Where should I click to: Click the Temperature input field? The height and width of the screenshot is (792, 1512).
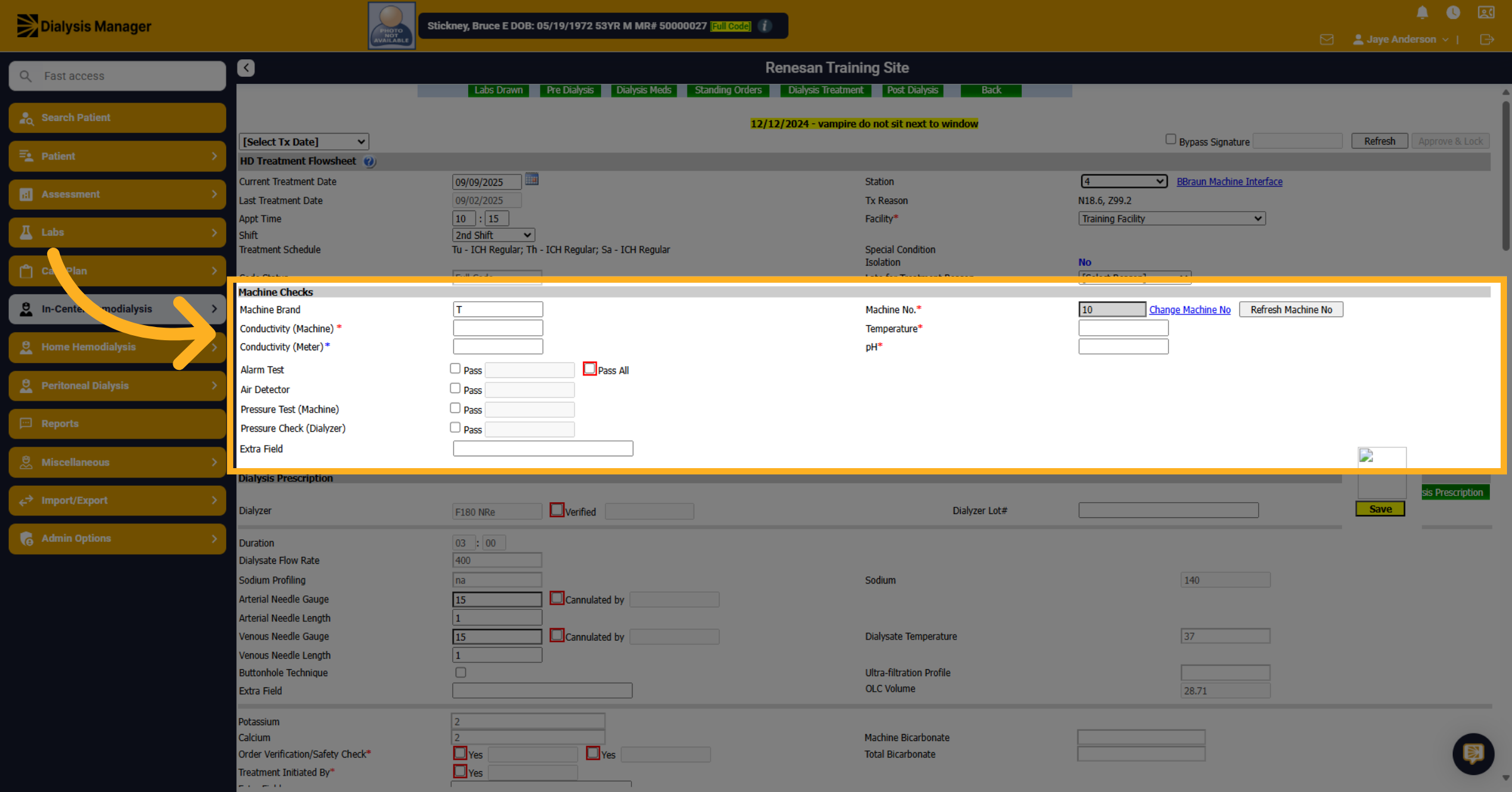point(1123,328)
